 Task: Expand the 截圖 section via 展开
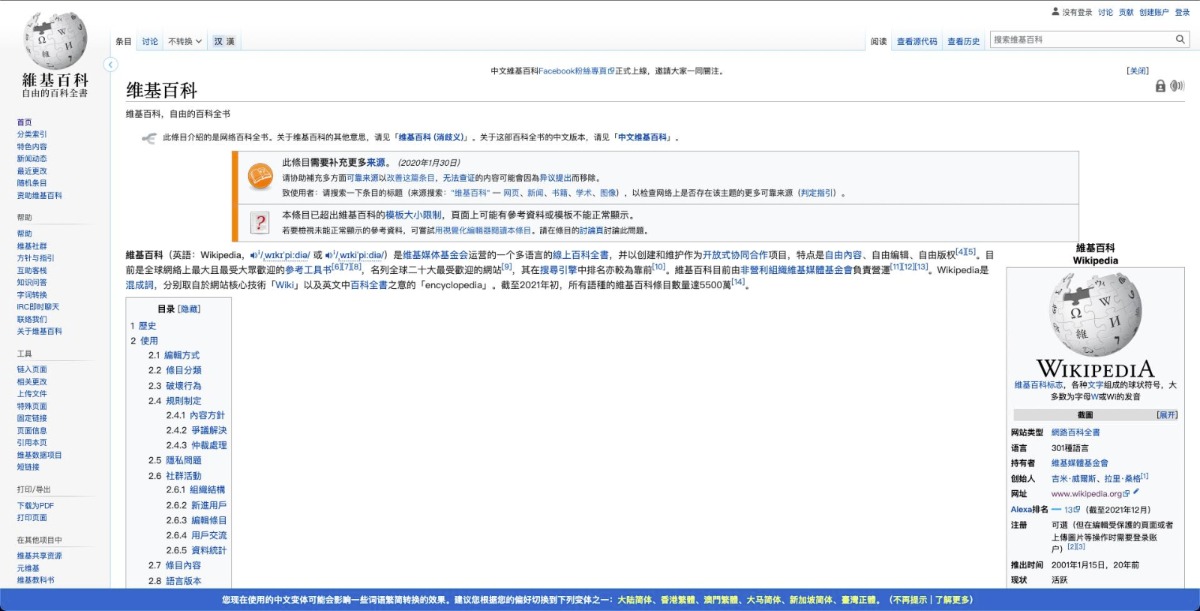pos(1167,414)
